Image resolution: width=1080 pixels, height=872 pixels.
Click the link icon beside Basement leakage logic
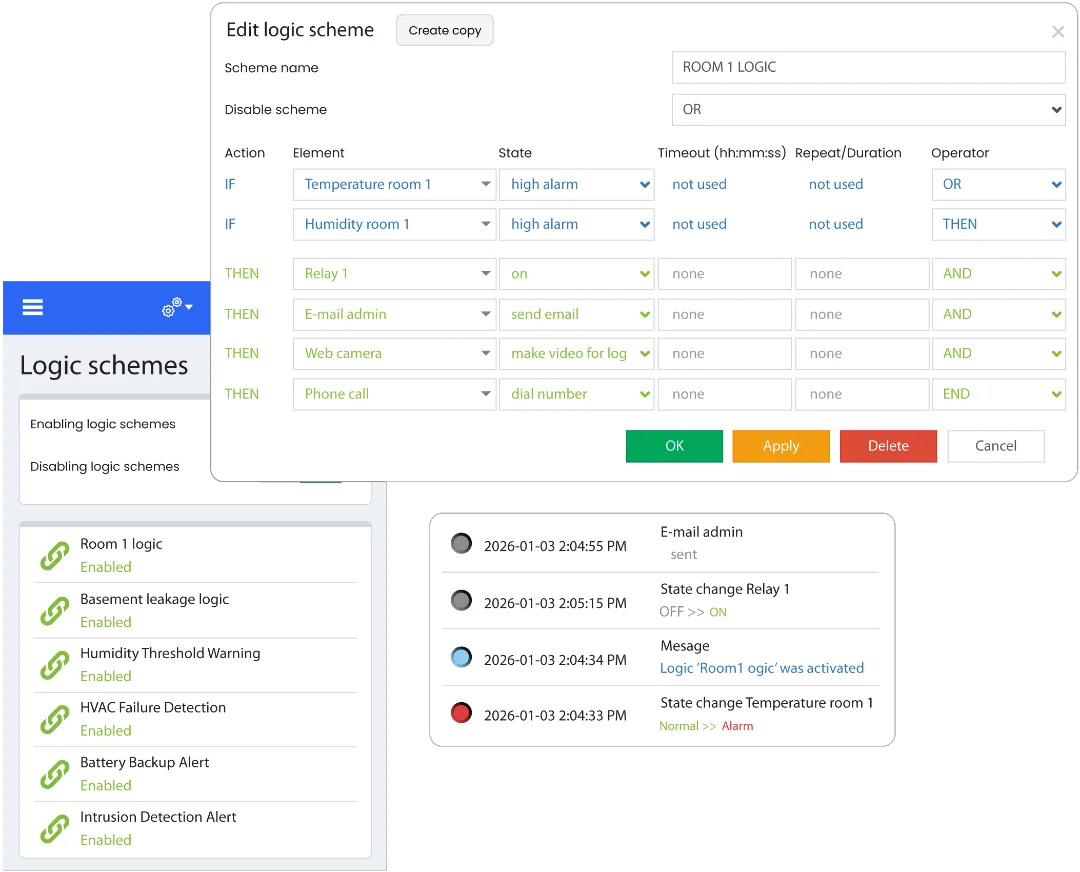click(55, 611)
